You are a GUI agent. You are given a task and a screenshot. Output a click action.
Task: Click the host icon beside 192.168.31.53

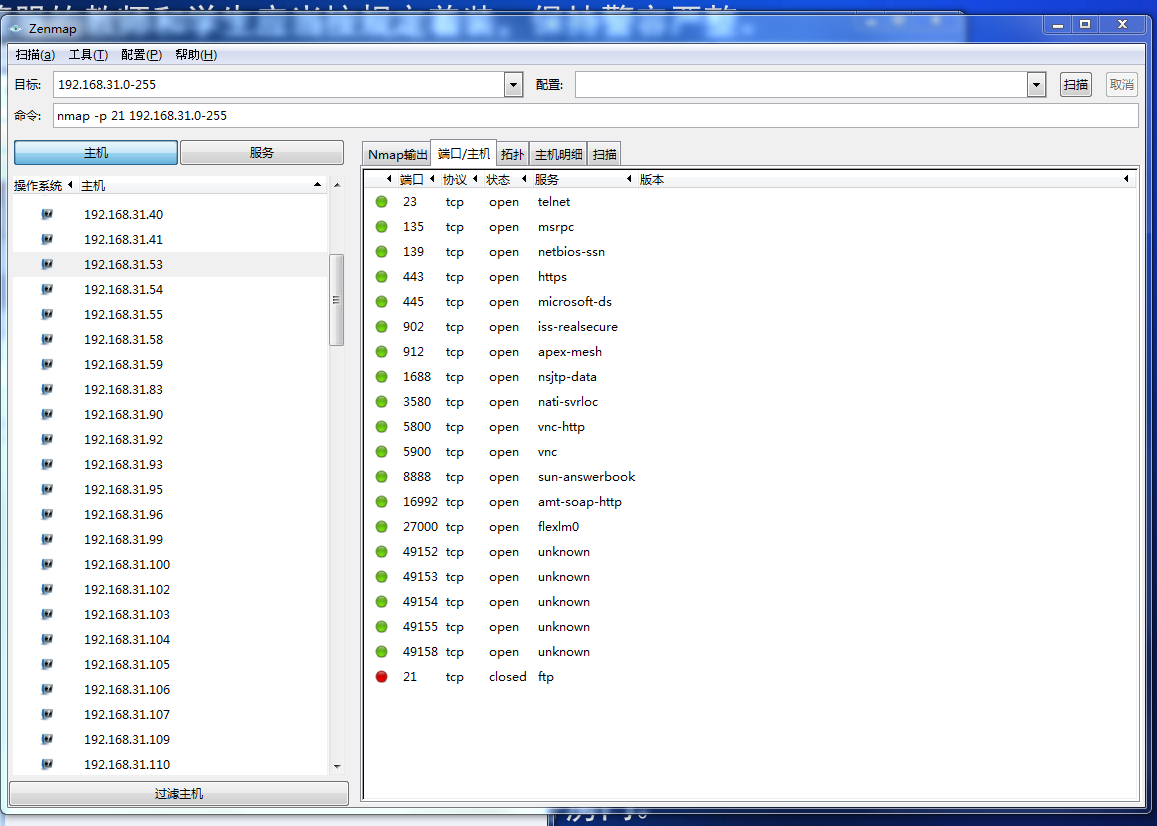47,264
